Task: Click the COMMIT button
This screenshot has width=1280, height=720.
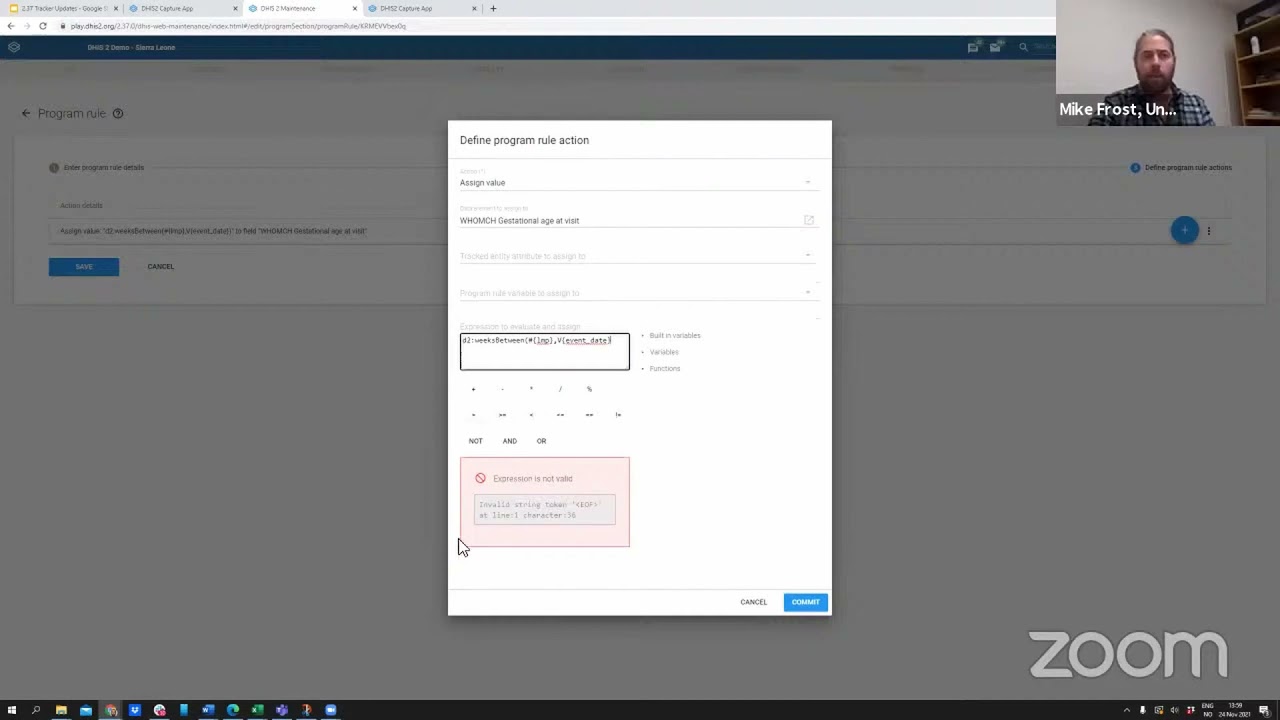Action: pyautogui.click(x=805, y=602)
